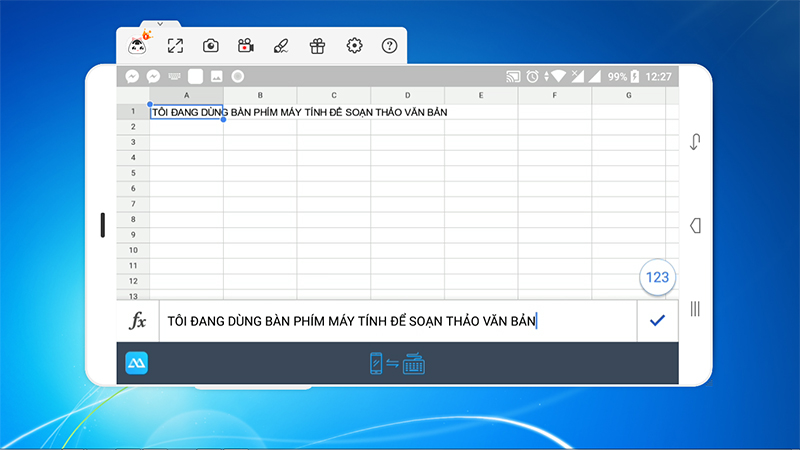Image resolution: width=800 pixels, height=450 pixels.
Task: Tap the 123 numeric keyboard button
Action: pos(657,277)
